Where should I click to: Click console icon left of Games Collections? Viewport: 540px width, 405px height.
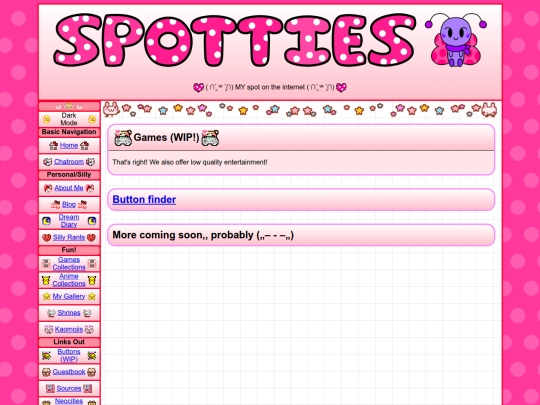point(46,263)
